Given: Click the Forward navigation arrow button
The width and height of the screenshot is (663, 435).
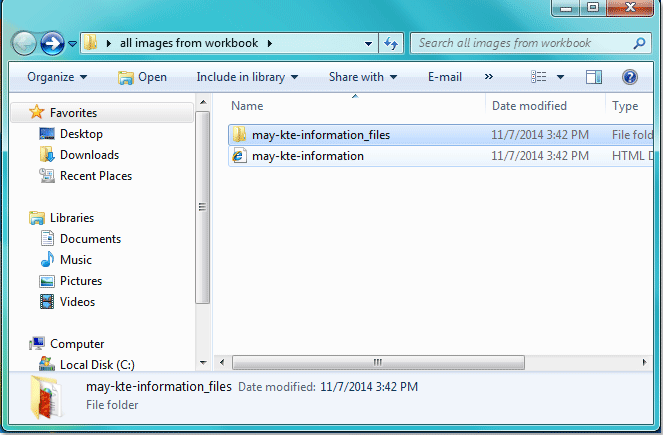Looking at the screenshot, I should coord(52,44).
